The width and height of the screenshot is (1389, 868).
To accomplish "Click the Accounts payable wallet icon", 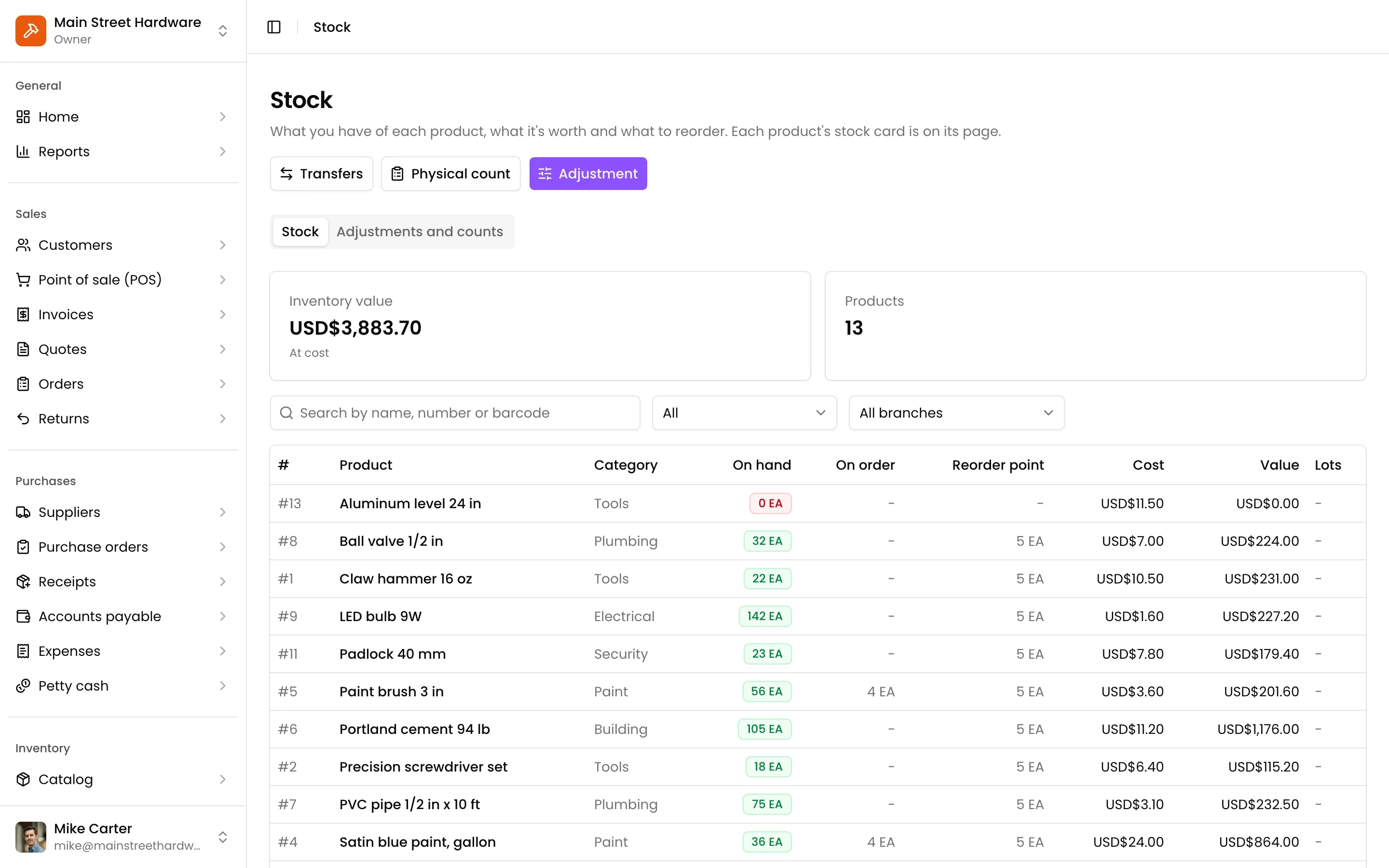I will click(23, 617).
